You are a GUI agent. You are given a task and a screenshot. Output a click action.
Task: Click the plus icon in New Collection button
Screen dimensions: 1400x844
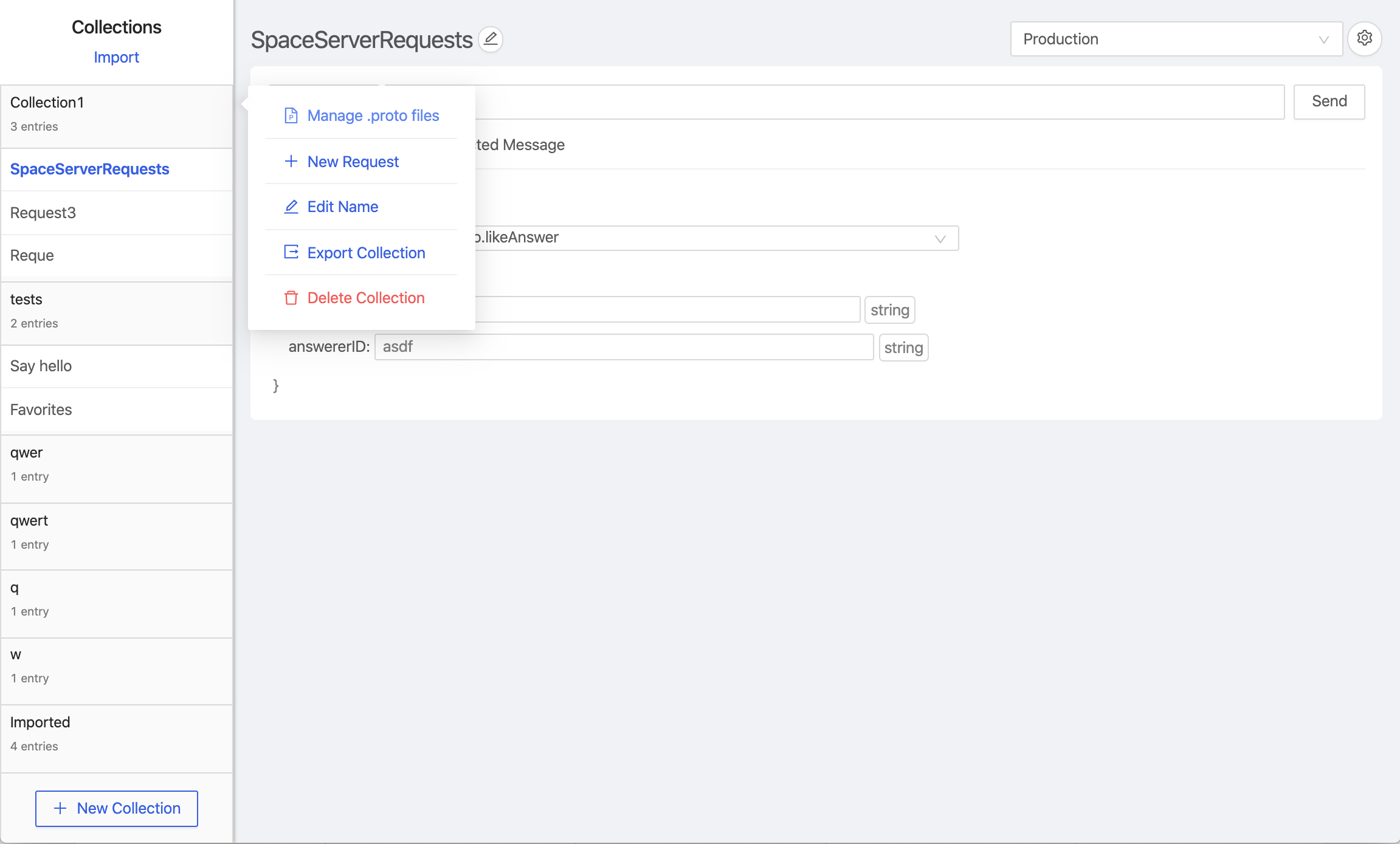pyautogui.click(x=60, y=808)
